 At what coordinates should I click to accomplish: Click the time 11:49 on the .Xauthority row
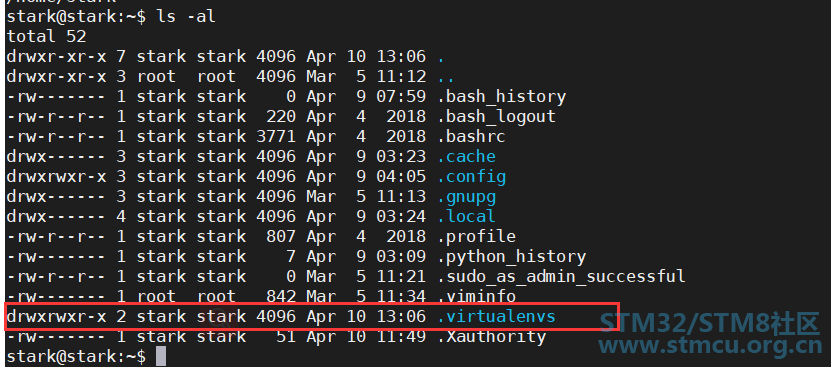[x=402, y=337]
